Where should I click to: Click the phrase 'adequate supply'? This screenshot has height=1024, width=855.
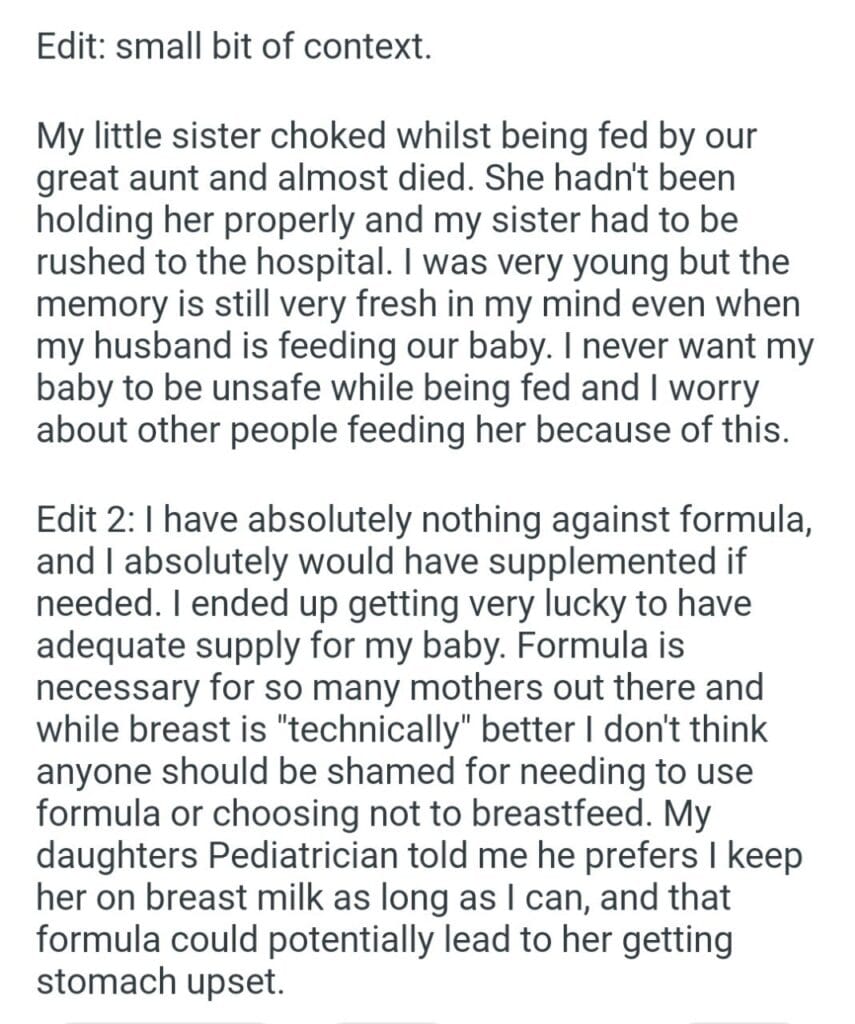click(x=164, y=646)
